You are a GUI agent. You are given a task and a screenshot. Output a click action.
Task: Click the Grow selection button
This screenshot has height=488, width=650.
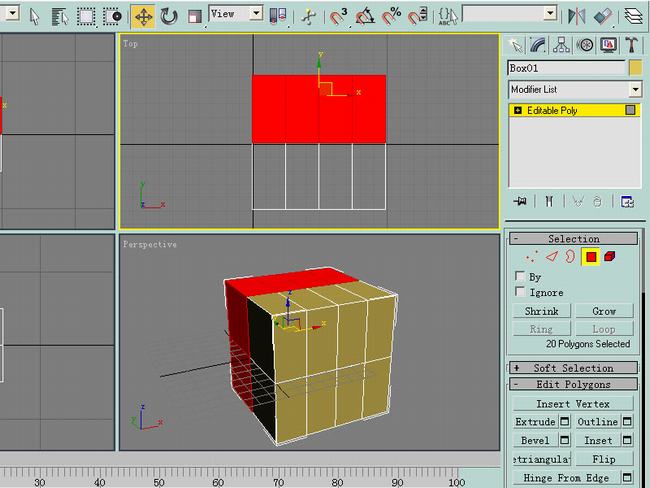tap(604, 311)
